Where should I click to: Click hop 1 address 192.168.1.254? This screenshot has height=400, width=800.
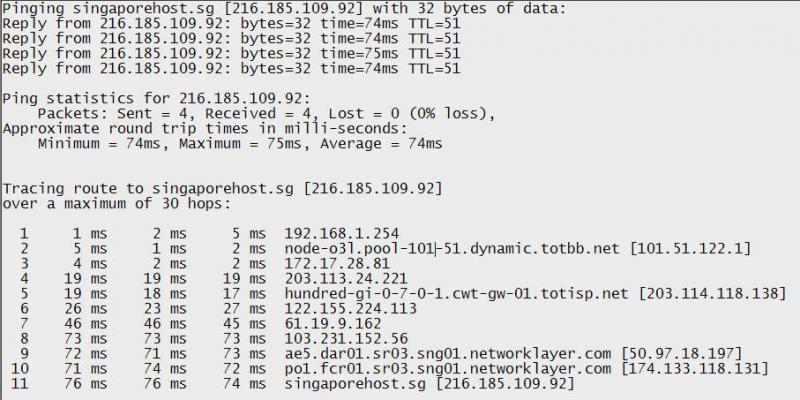coord(342,234)
